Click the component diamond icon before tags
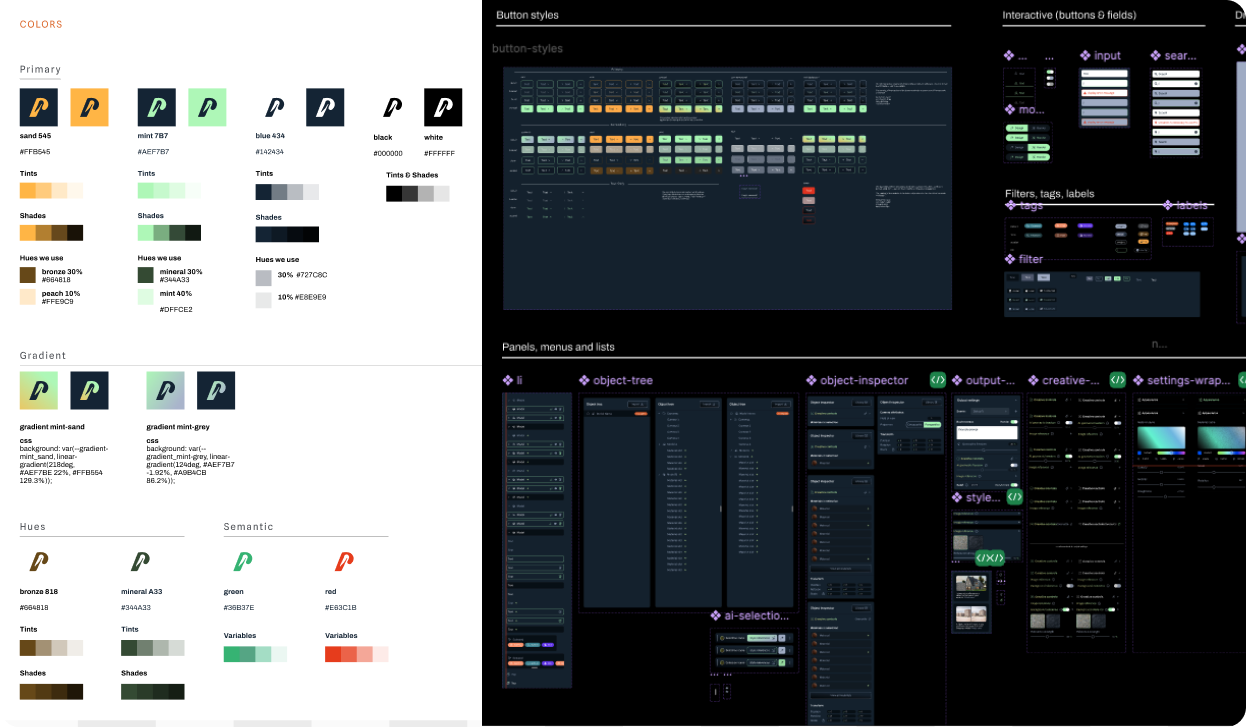 click(1011, 204)
